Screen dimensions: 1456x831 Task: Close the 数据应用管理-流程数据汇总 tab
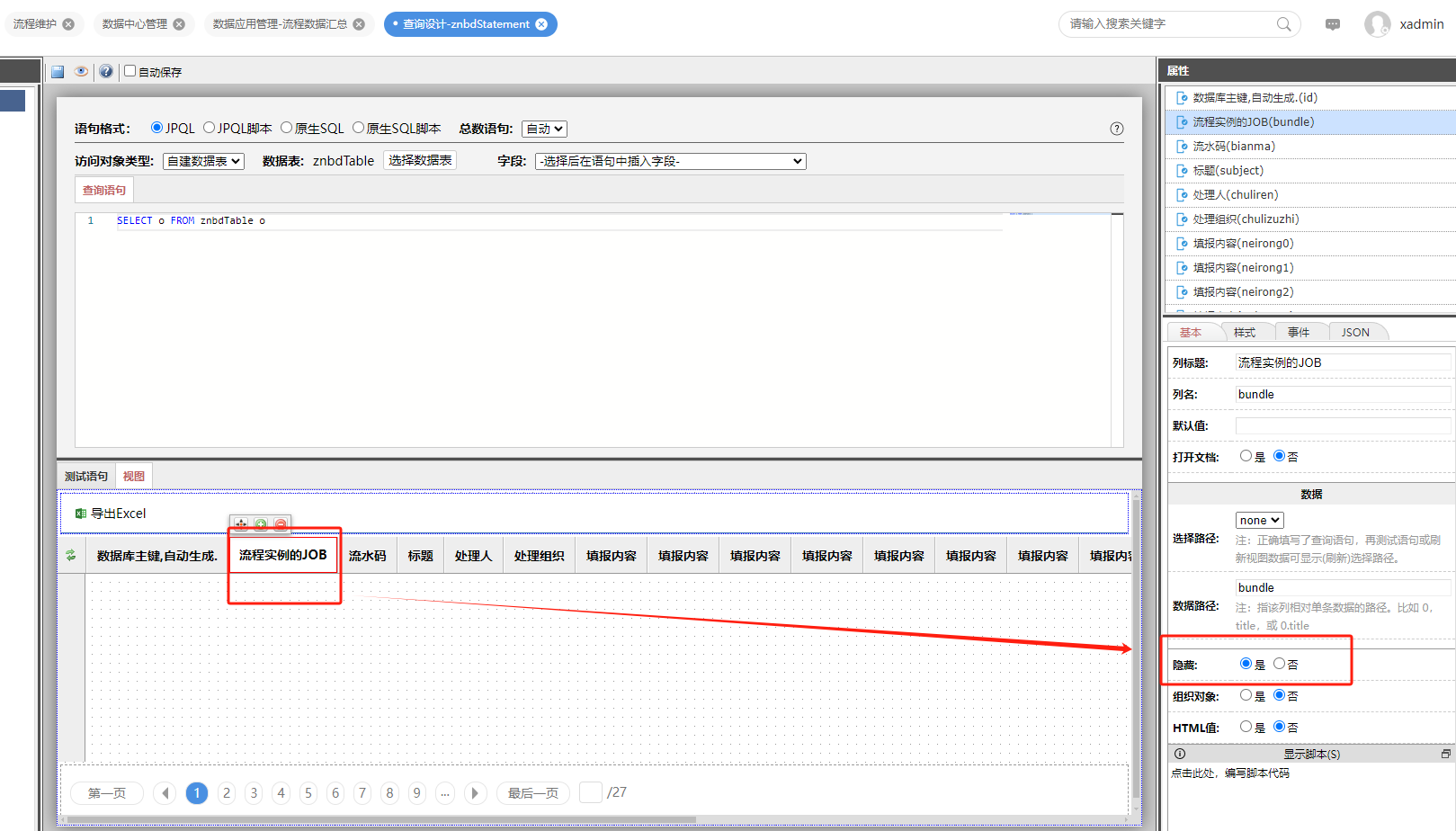[x=359, y=24]
